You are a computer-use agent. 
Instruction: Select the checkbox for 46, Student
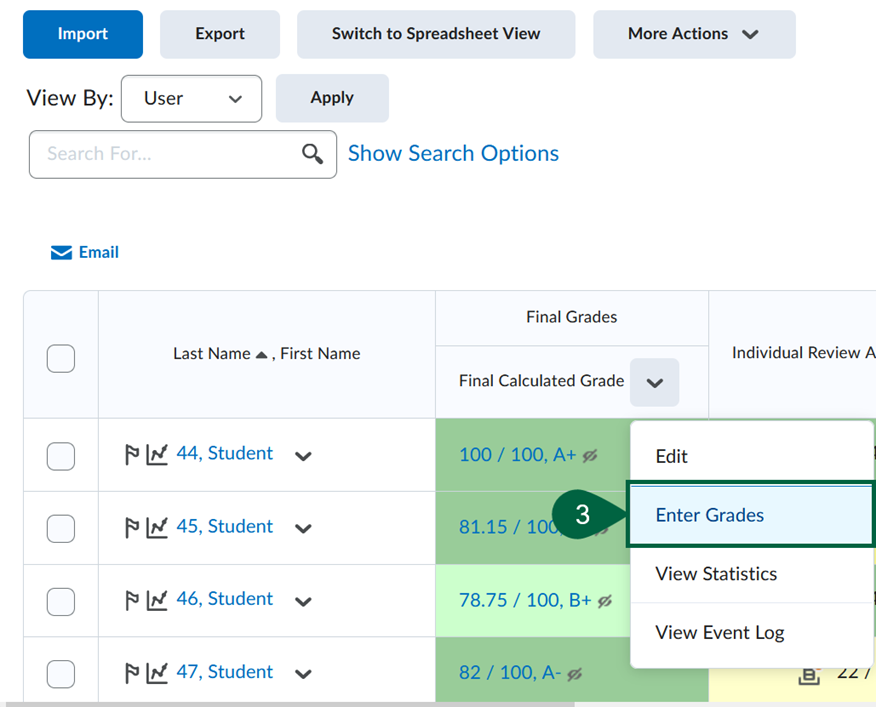(61, 601)
